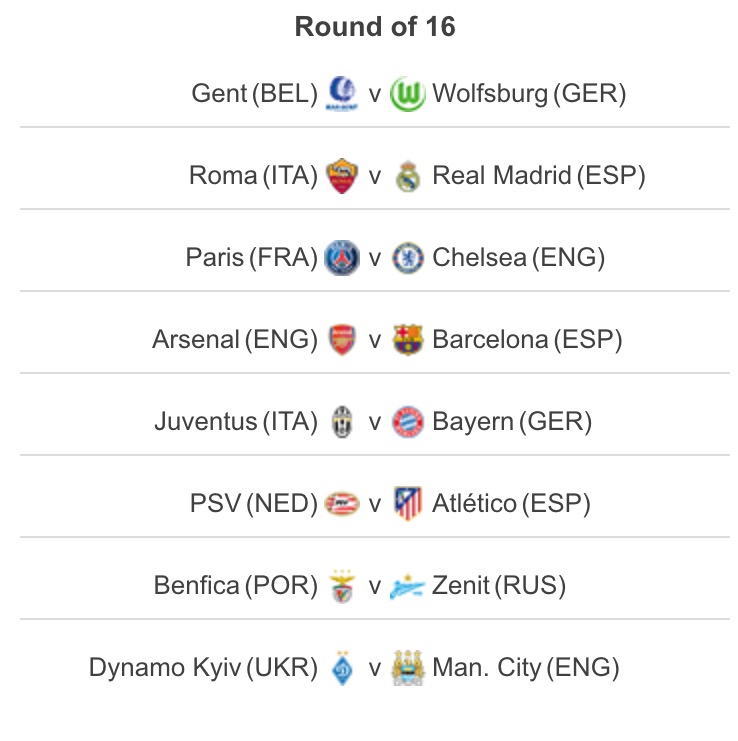Open the Paris Saint-Germain badge
Image resolution: width=738 pixels, height=741 pixels.
pyautogui.click(x=342, y=258)
